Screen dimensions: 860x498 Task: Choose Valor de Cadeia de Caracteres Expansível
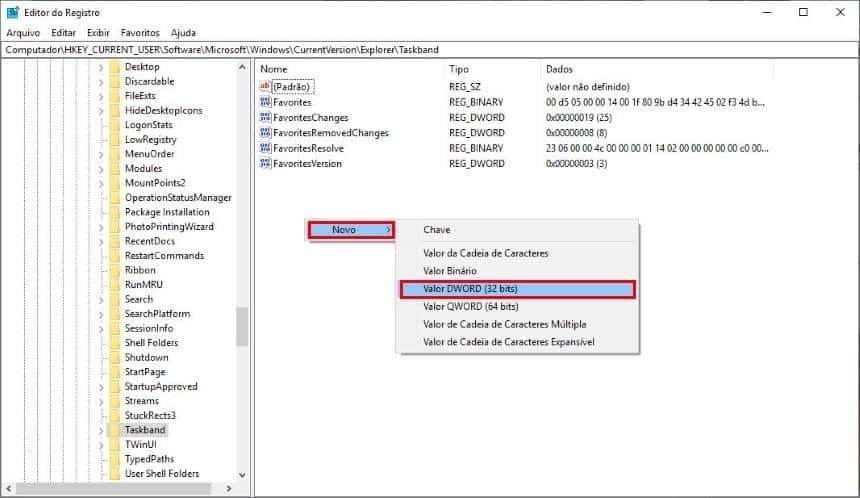point(518,342)
